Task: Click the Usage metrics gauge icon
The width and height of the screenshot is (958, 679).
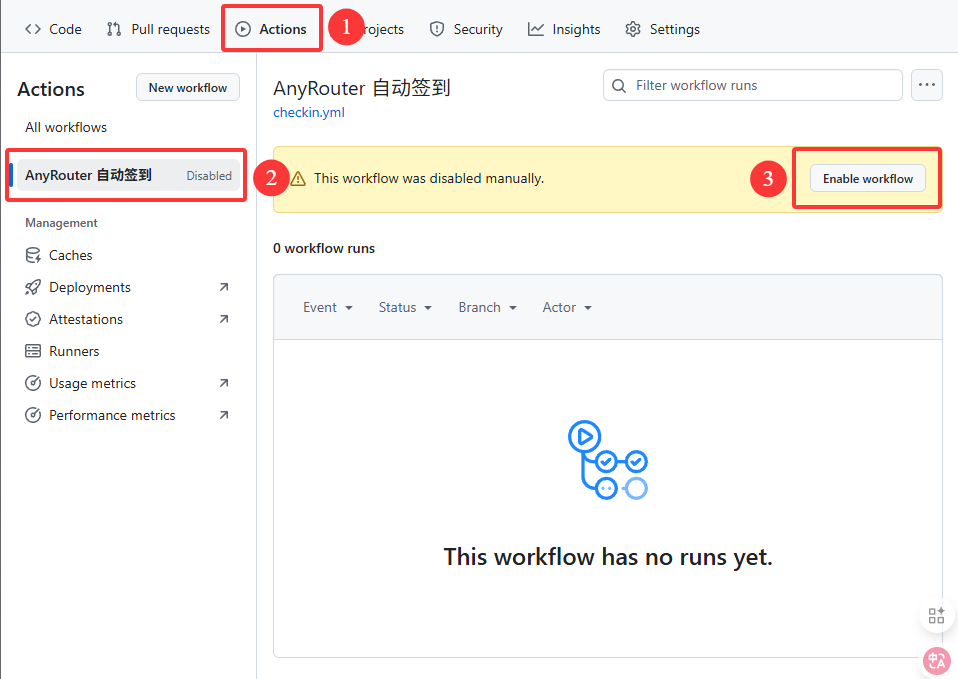Action: [33, 383]
